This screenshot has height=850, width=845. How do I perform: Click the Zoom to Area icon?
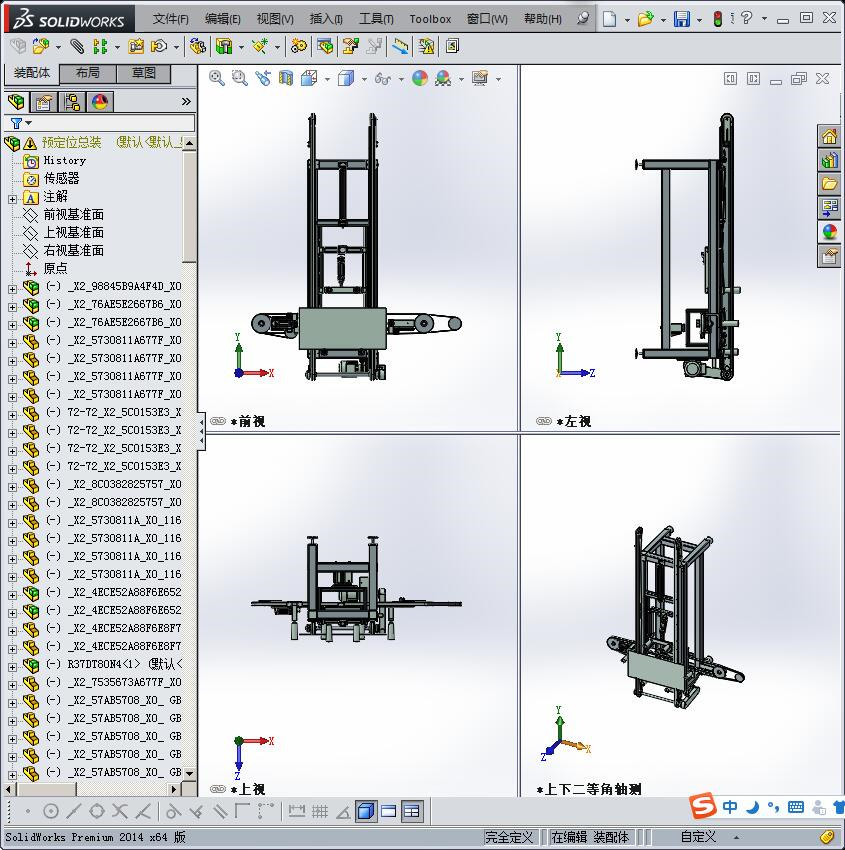click(x=240, y=79)
